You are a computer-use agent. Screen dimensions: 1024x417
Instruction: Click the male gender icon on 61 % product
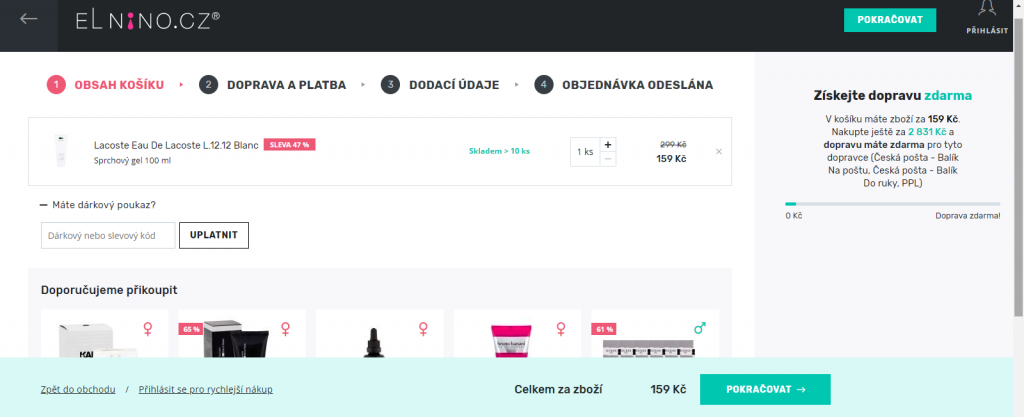pyautogui.click(x=700, y=328)
